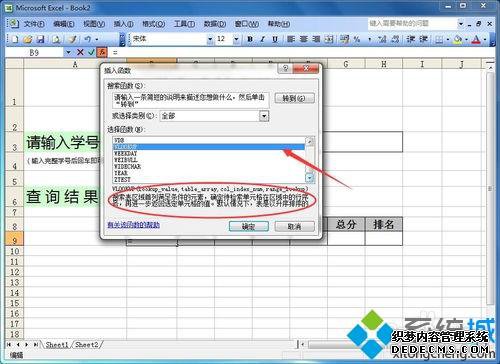The height and width of the screenshot is (364, 500).
Task: Switch to Sheet1 tab
Action: pyautogui.click(x=57, y=345)
